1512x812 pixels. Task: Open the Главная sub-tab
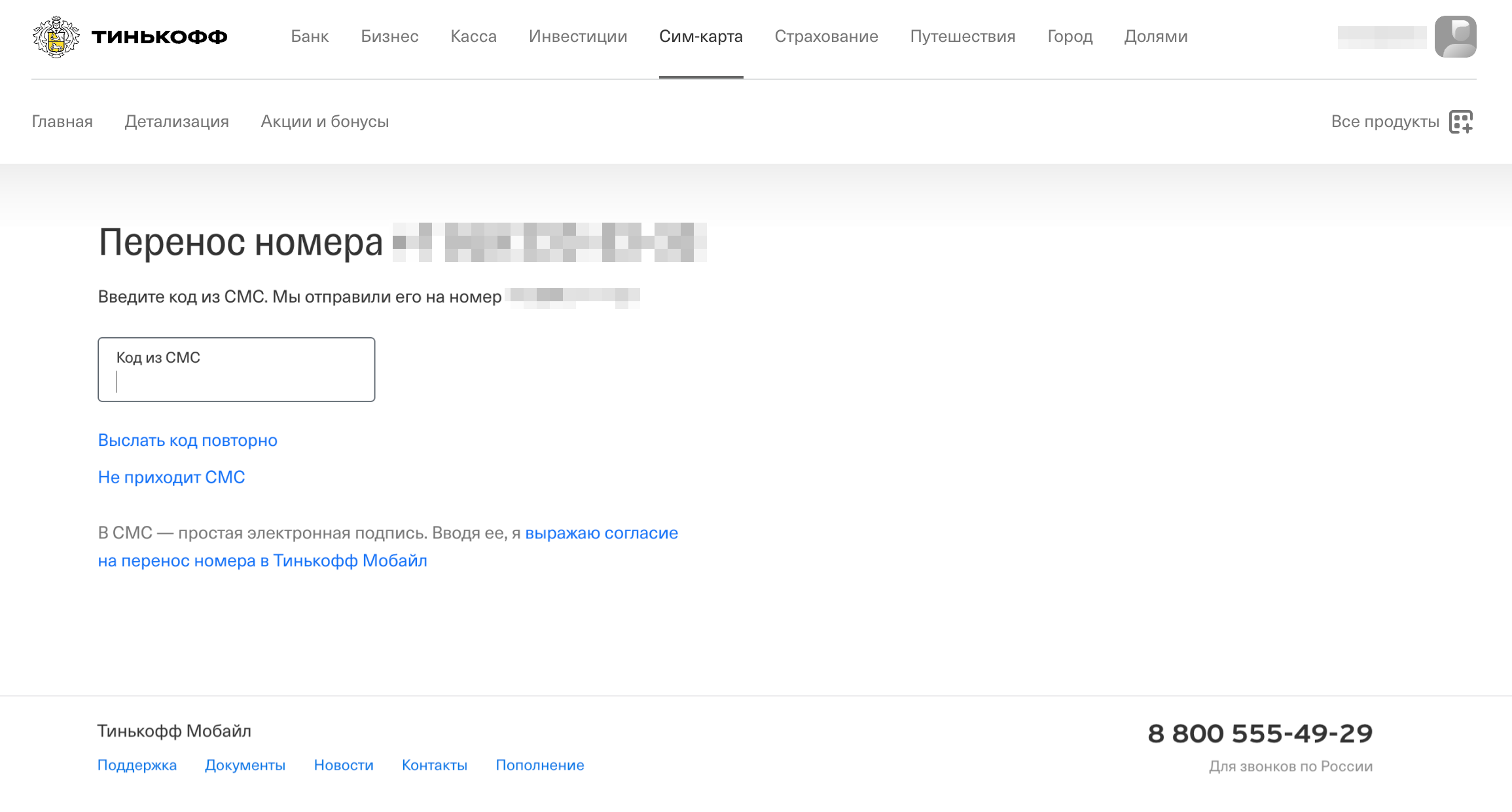[62, 122]
